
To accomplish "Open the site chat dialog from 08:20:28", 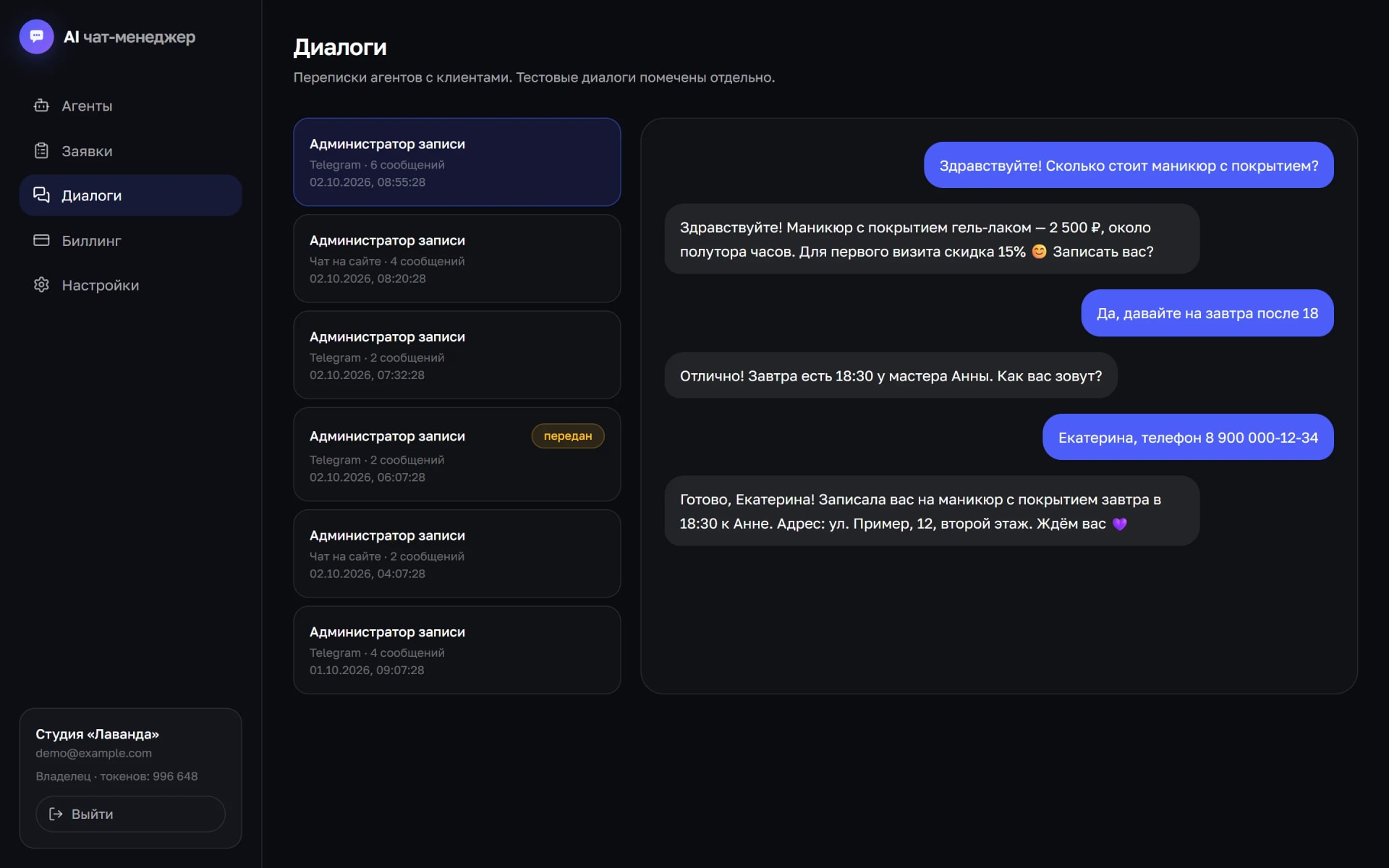I will pos(456,258).
